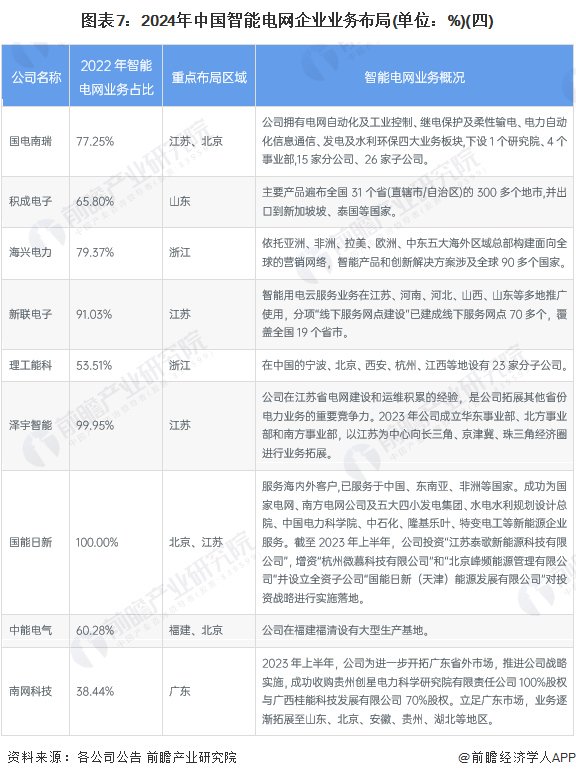Click the 公司名称 column header

36,77
